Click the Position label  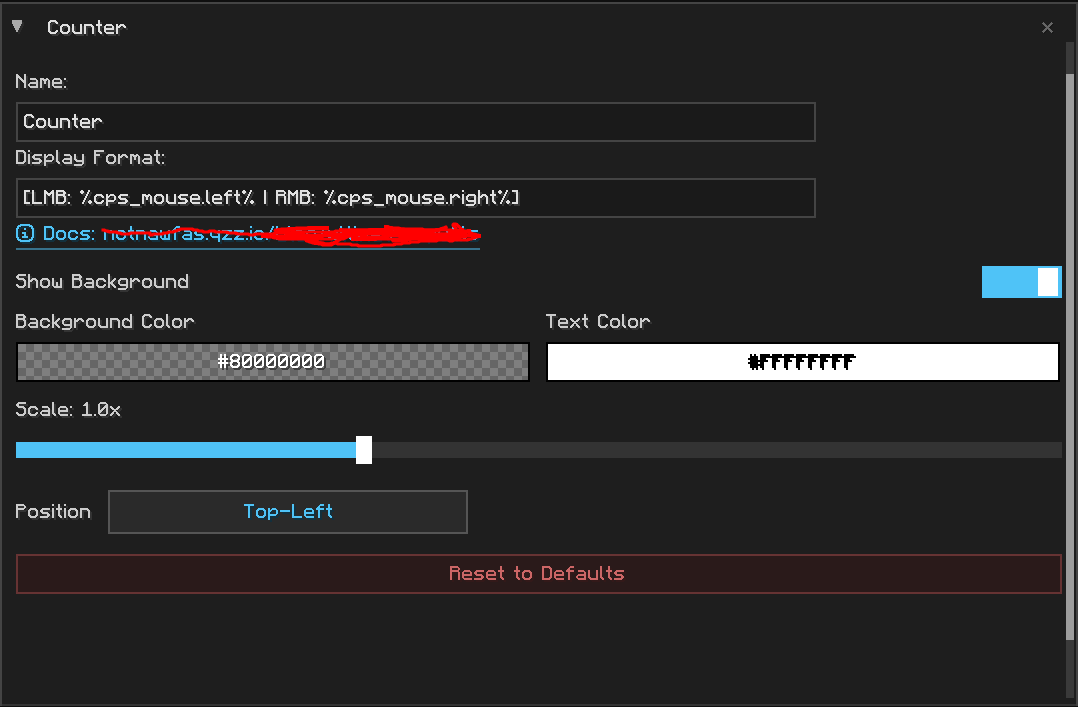(x=53, y=512)
